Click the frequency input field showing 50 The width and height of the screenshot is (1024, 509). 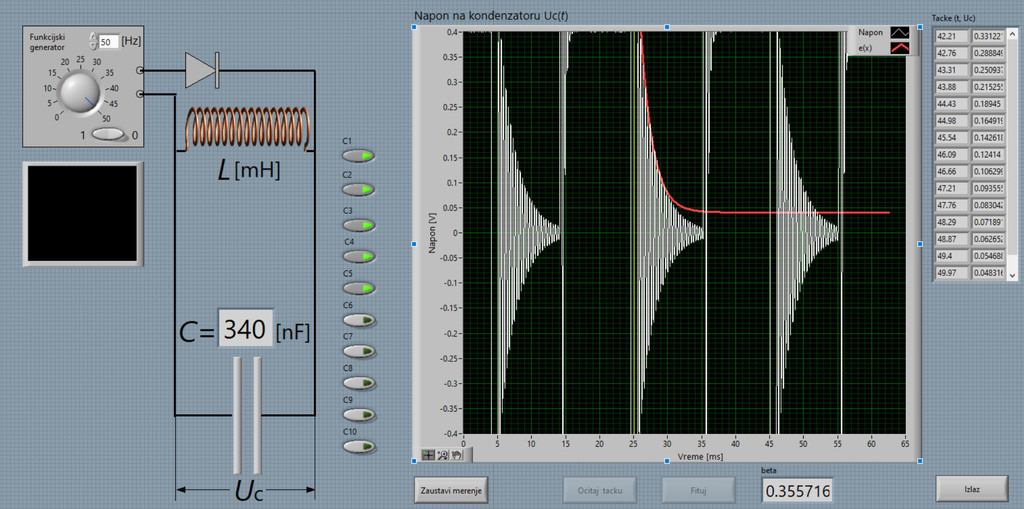[x=108, y=41]
